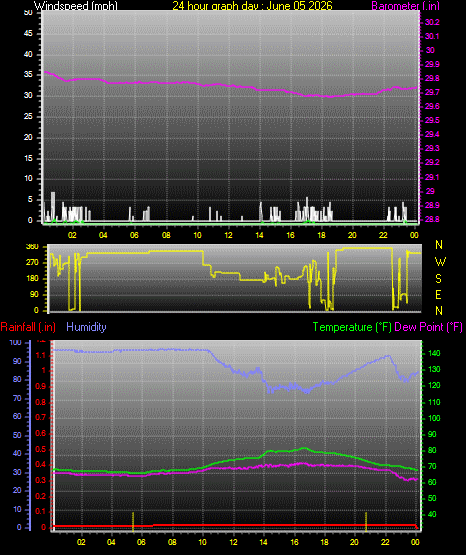Click the 18 hour label under bottom chart
466x555 pixels.
[x=324, y=542]
